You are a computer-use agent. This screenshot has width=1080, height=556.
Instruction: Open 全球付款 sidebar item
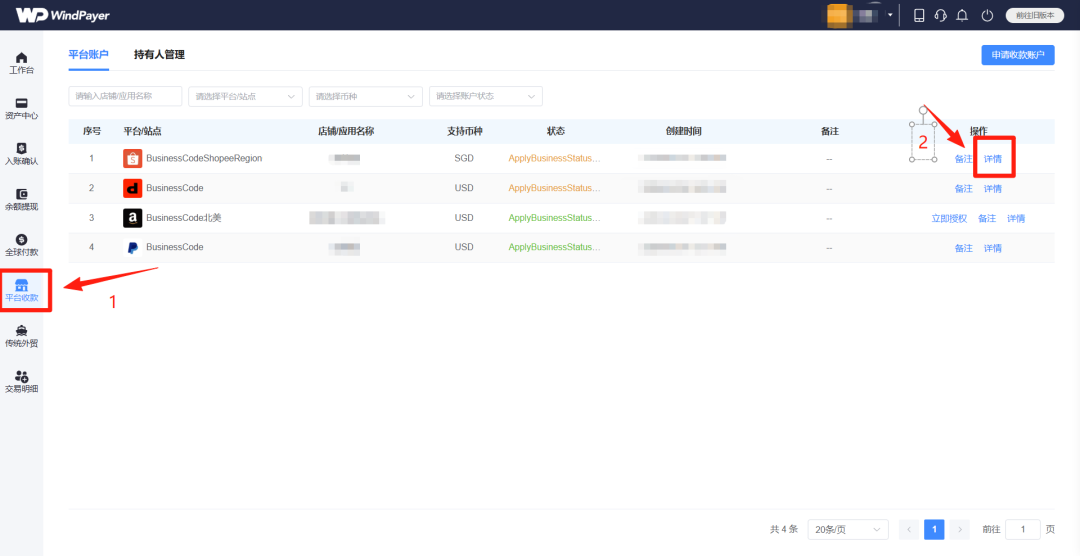(21, 245)
